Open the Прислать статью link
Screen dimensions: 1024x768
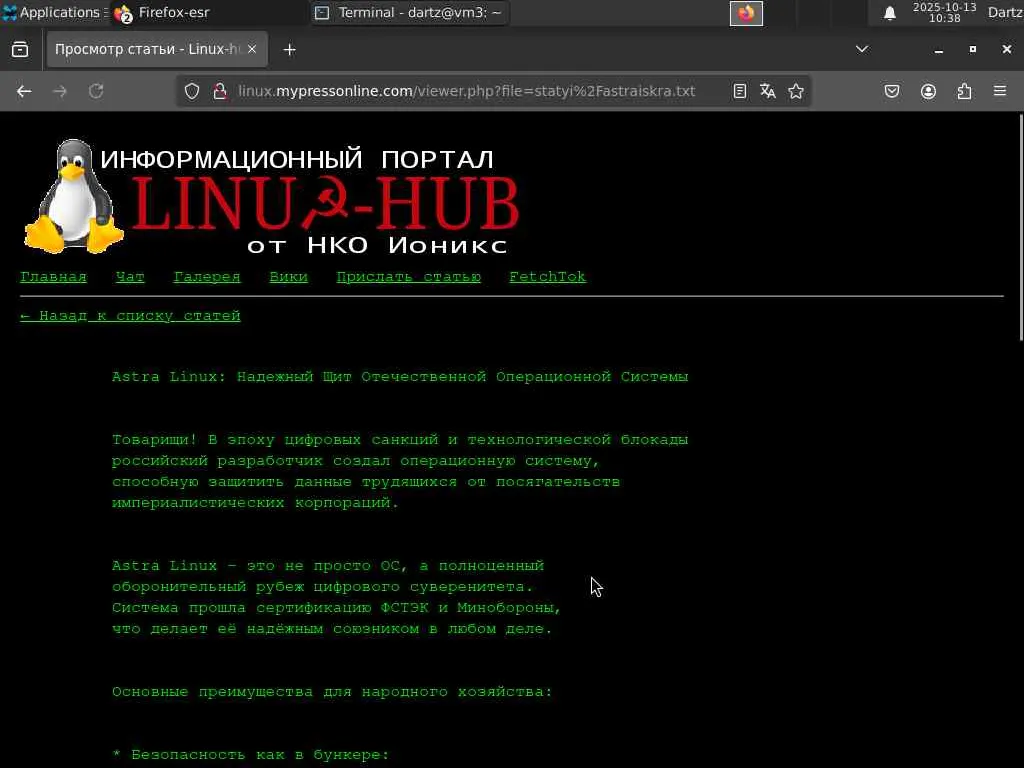409,277
